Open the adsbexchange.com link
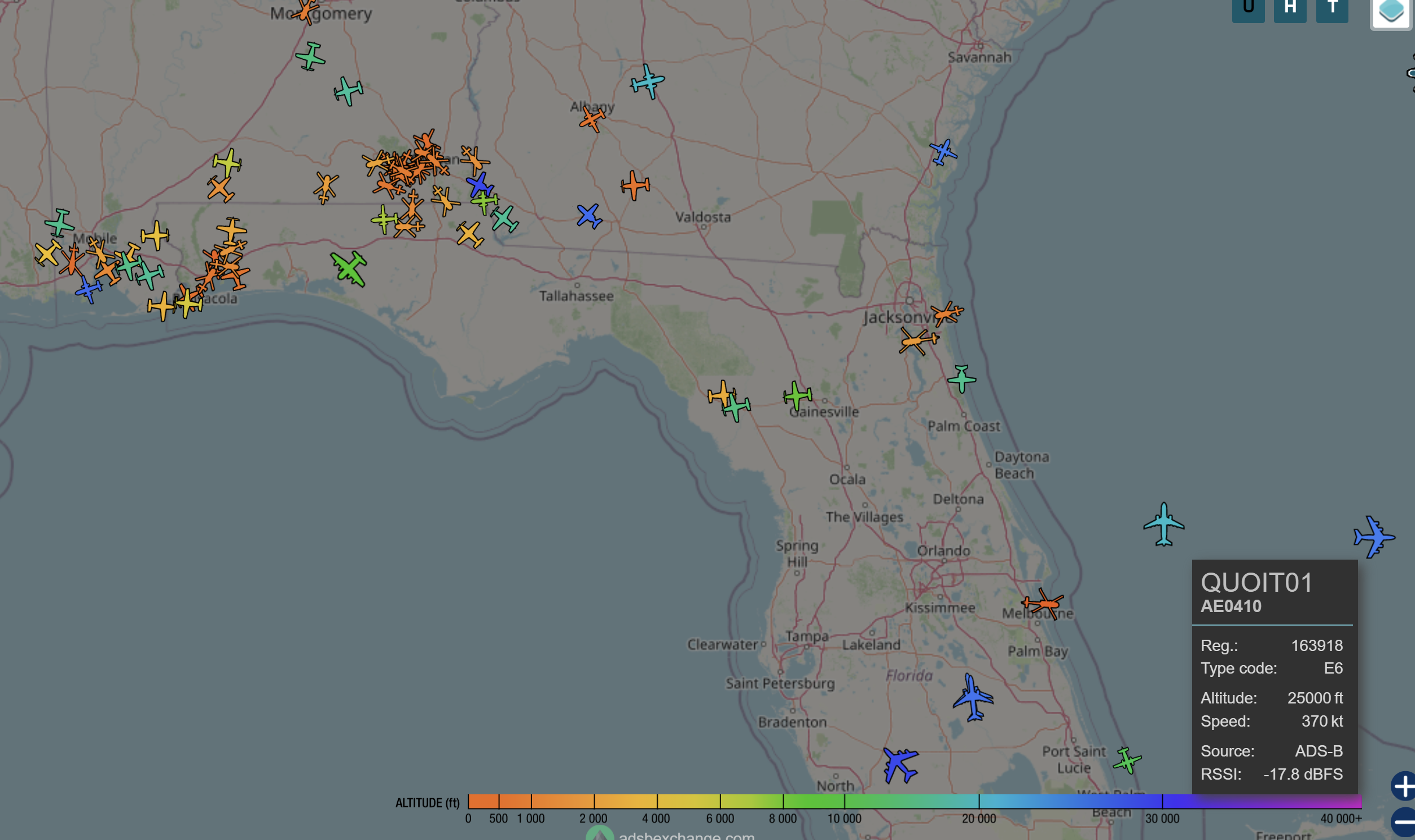The width and height of the screenshot is (1415, 840). [x=686, y=835]
